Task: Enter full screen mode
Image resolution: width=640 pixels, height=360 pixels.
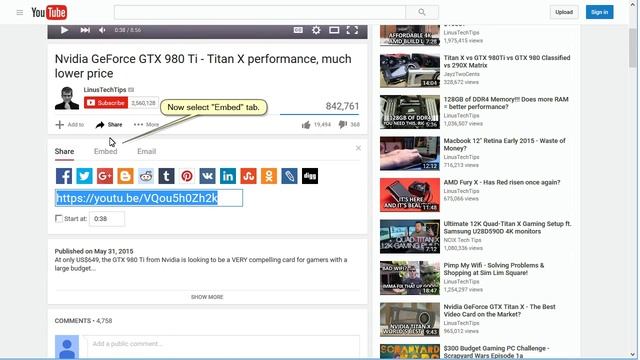Action: (352, 30)
